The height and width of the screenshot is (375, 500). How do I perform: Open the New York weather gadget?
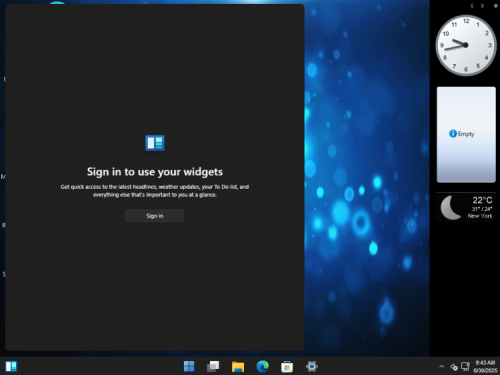click(466, 207)
